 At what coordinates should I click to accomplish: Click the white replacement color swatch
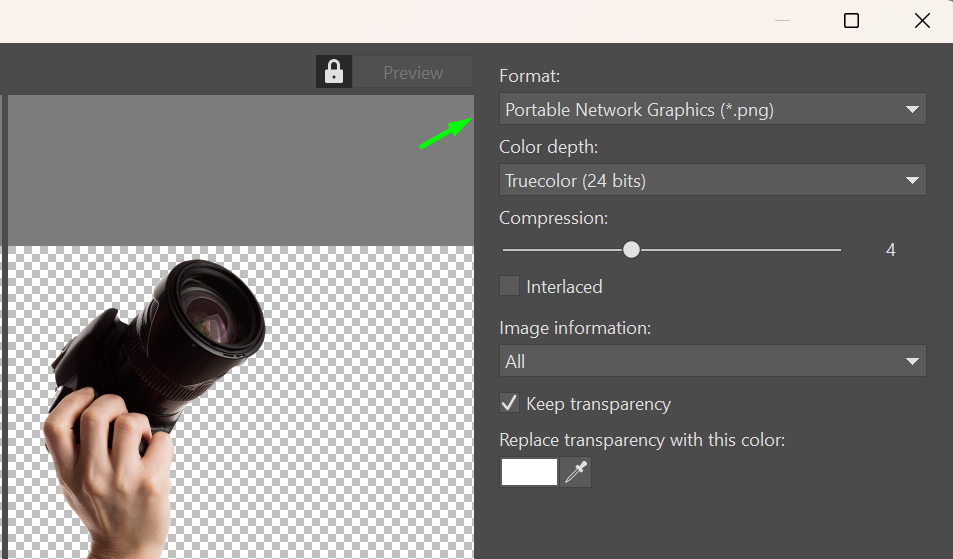(x=529, y=472)
